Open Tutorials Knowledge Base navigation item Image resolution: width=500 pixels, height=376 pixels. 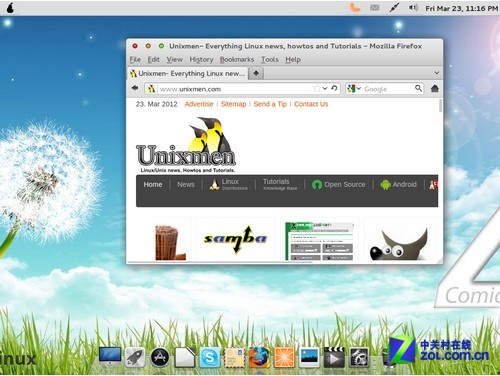click(280, 184)
